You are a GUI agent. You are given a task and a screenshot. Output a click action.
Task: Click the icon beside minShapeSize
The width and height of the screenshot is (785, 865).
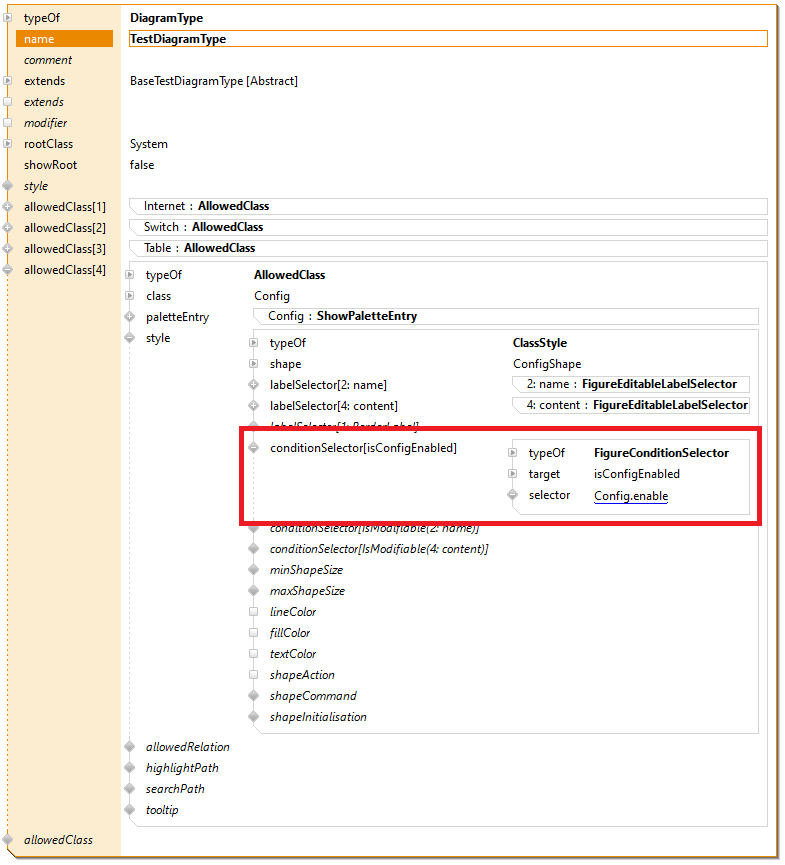pyautogui.click(x=254, y=570)
